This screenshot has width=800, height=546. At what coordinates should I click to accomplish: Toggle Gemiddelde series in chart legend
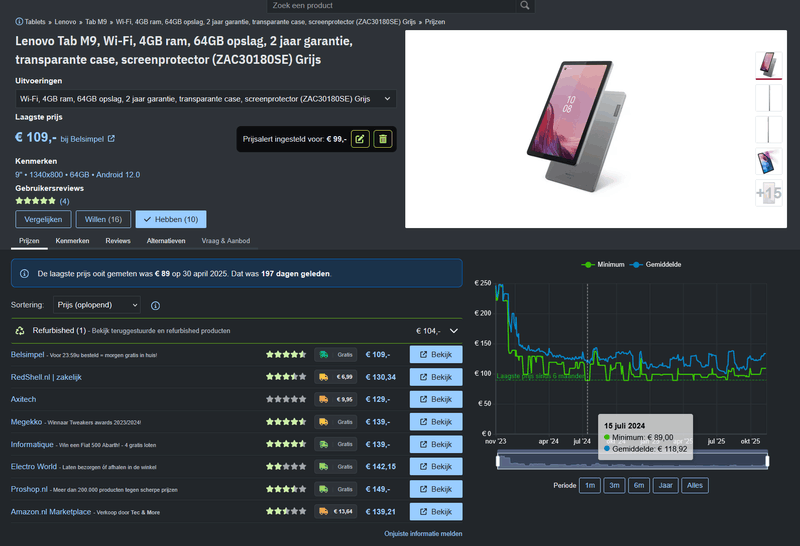click(x=656, y=264)
